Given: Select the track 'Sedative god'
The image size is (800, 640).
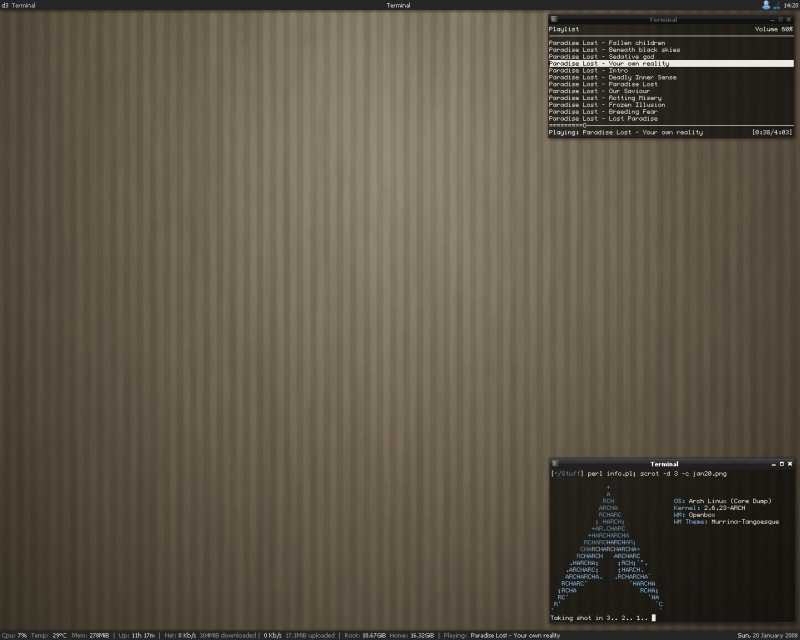Looking at the screenshot, I should 602,57.
